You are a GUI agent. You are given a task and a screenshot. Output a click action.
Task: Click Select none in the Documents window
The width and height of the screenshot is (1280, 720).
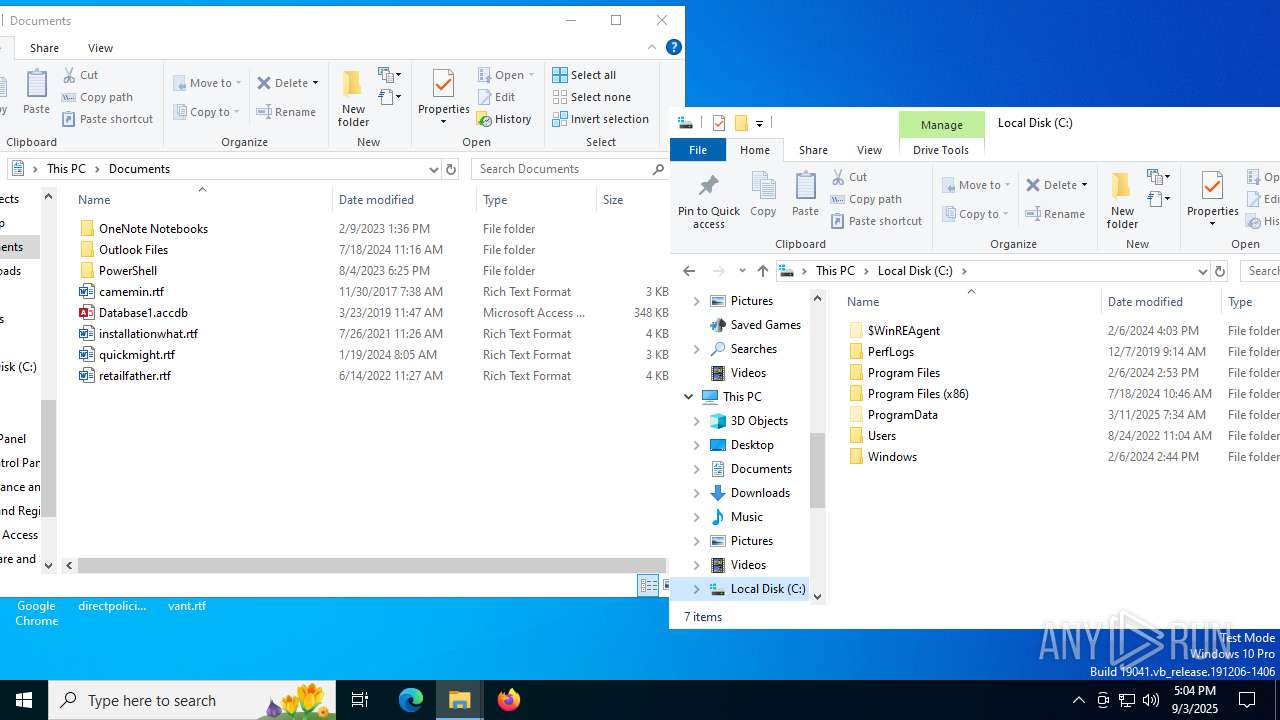point(591,97)
